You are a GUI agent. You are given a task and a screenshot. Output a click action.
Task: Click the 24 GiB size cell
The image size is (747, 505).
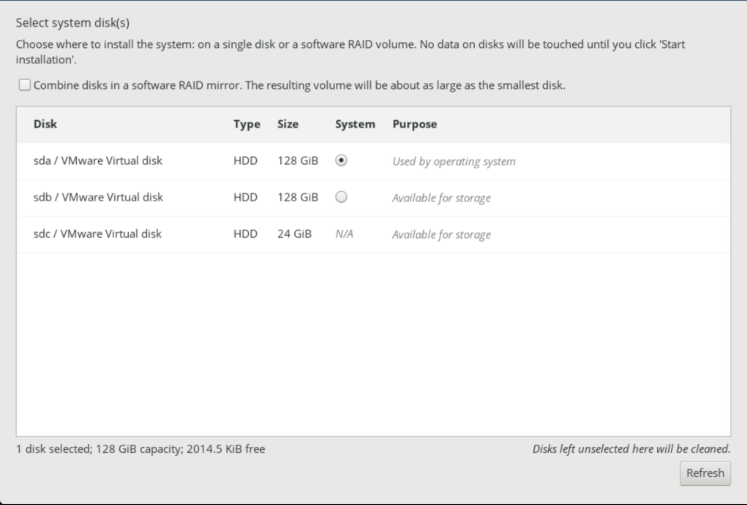294,234
